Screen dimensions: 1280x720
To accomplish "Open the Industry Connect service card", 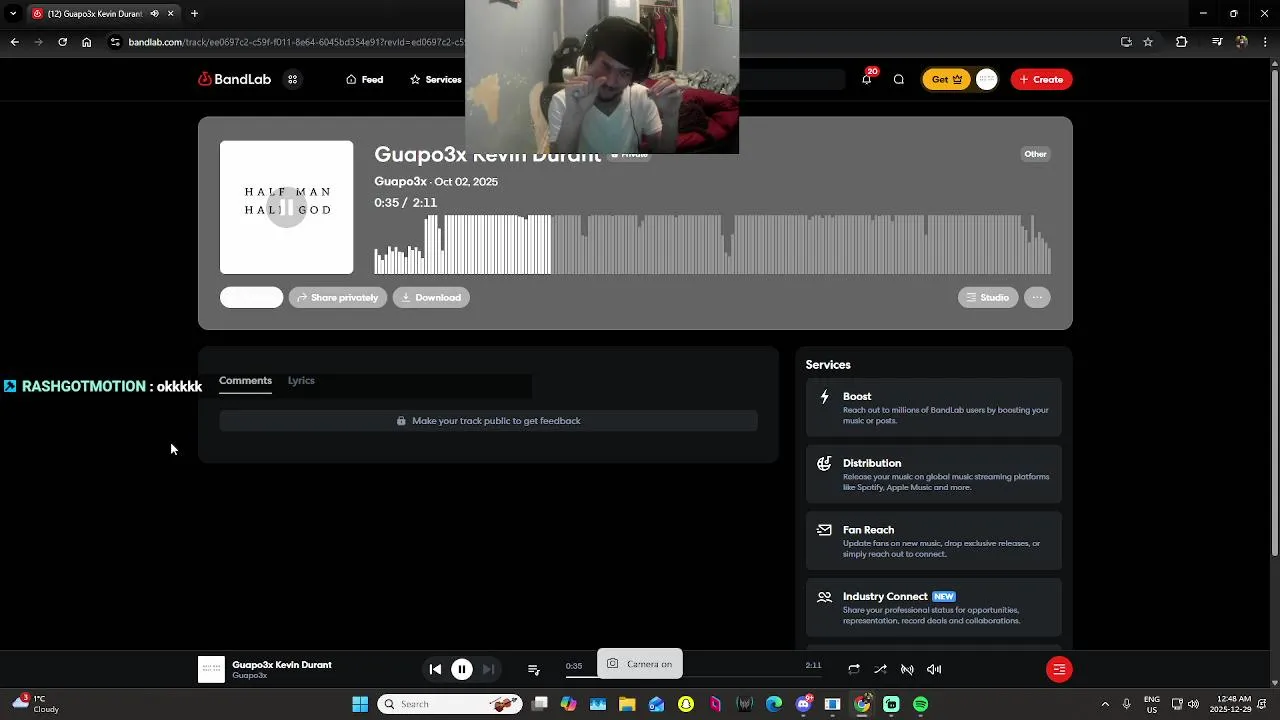I will pyautogui.click(x=934, y=608).
